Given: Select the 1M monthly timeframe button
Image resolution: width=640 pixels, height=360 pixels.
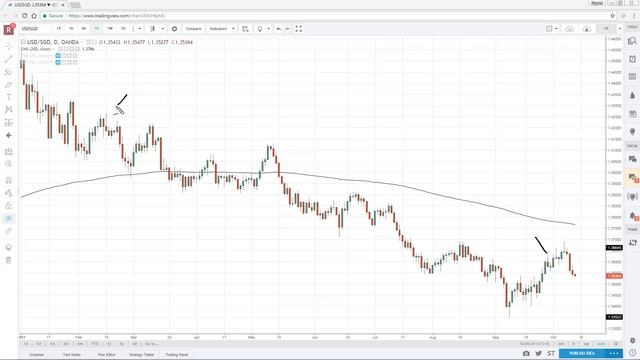Looking at the screenshot, I should pos(123,29).
